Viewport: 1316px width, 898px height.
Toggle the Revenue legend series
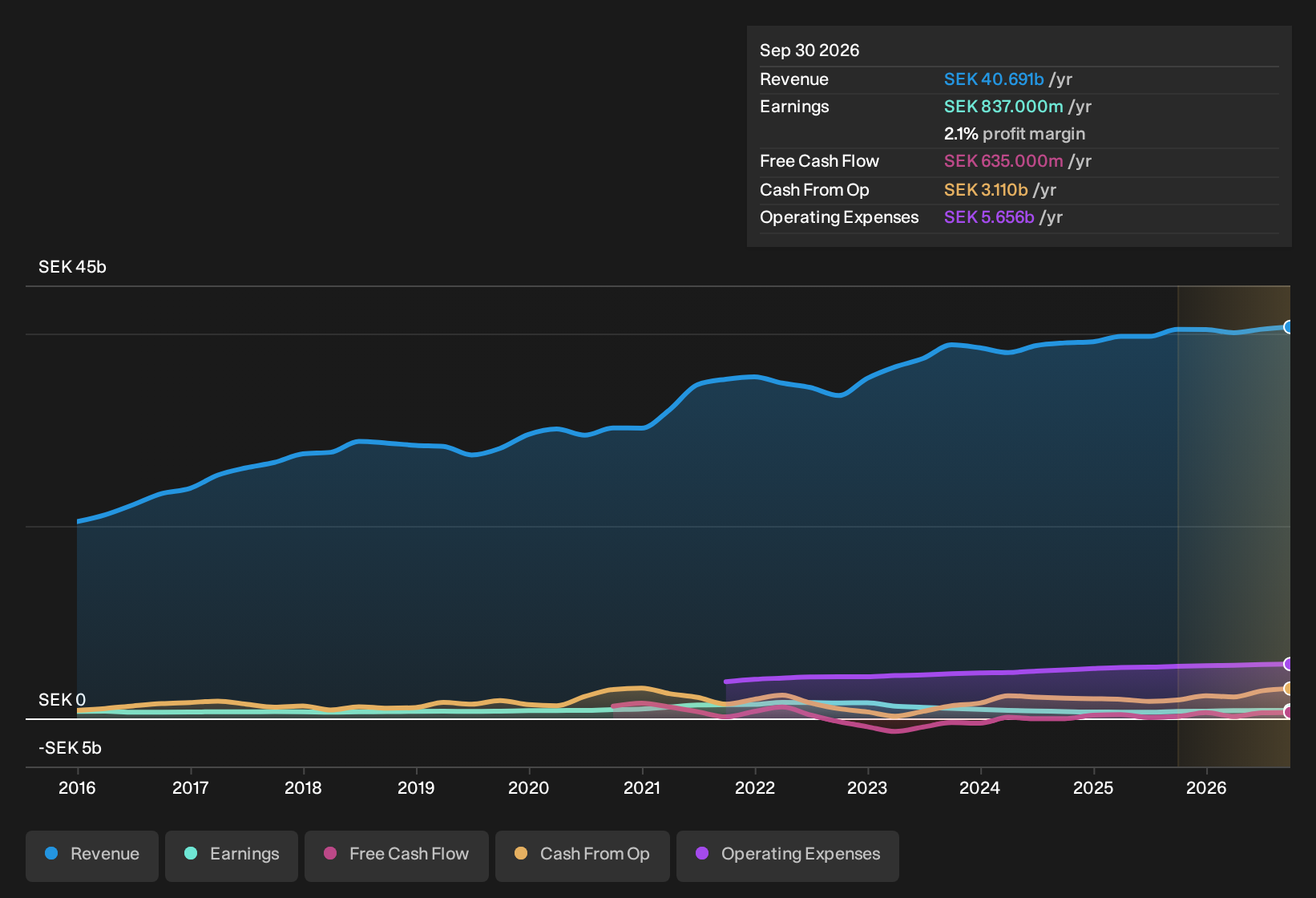tap(92, 855)
